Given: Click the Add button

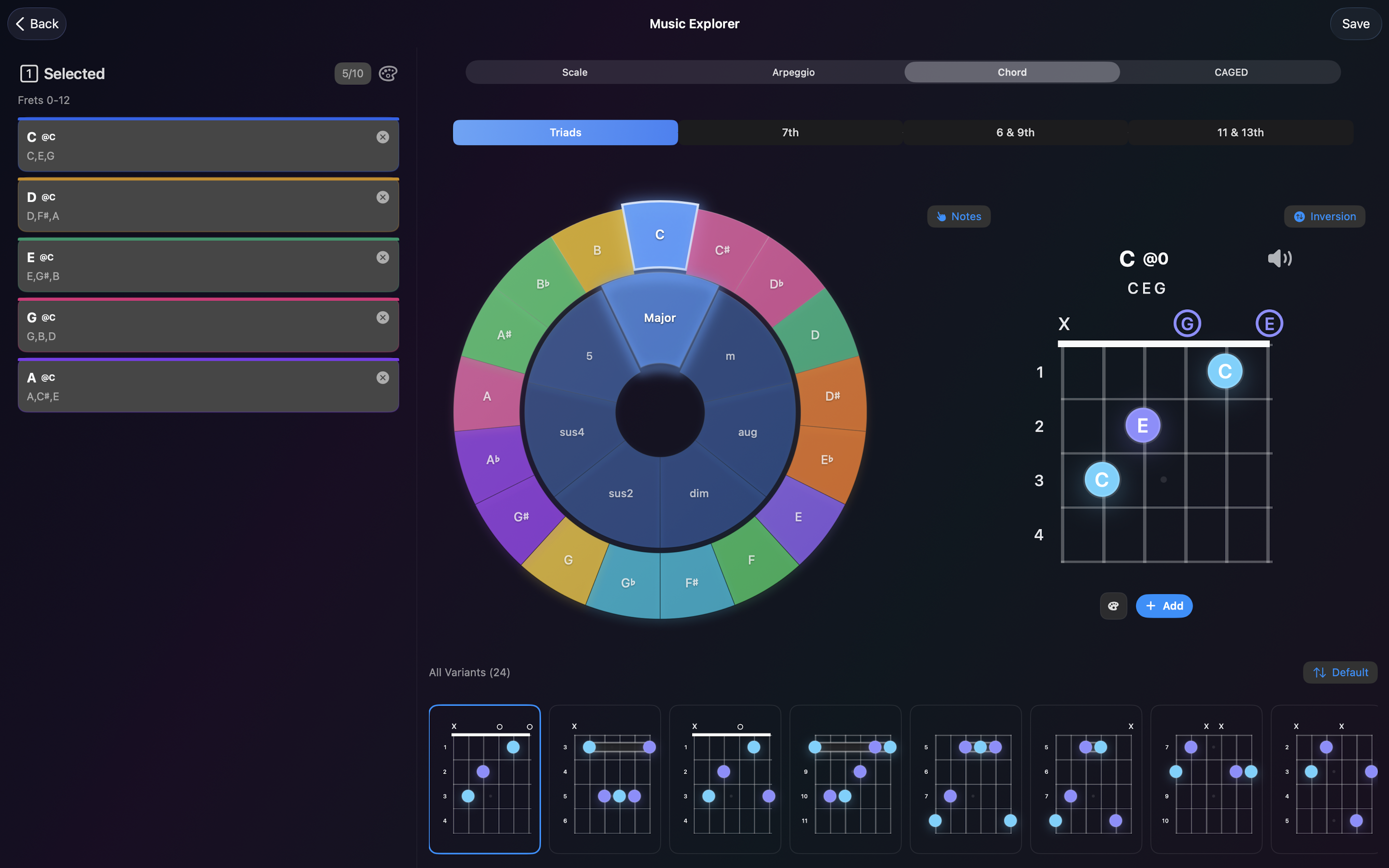Looking at the screenshot, I should pos(1164,606).
